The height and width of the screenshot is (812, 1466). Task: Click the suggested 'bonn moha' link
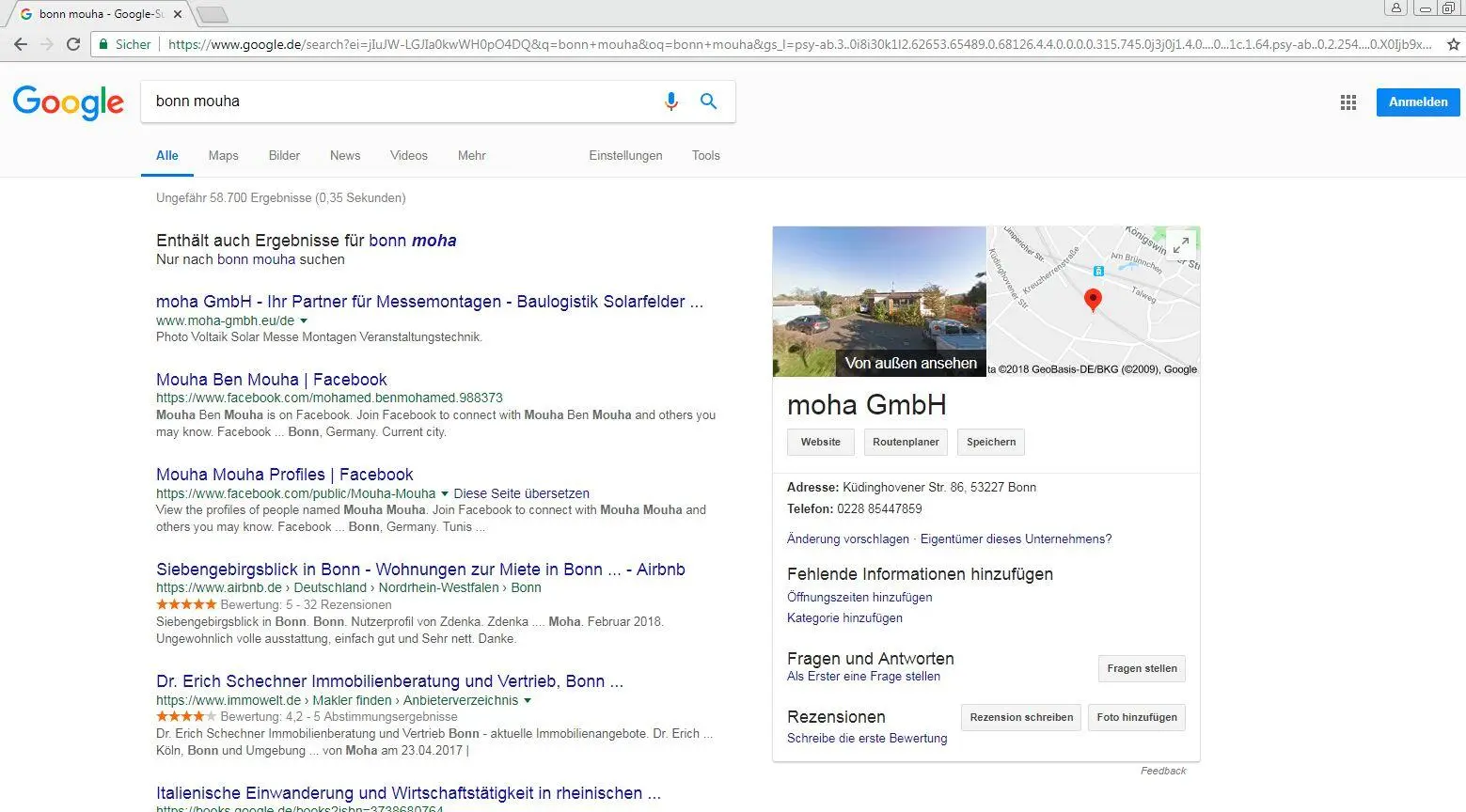[x=413, y=241]
